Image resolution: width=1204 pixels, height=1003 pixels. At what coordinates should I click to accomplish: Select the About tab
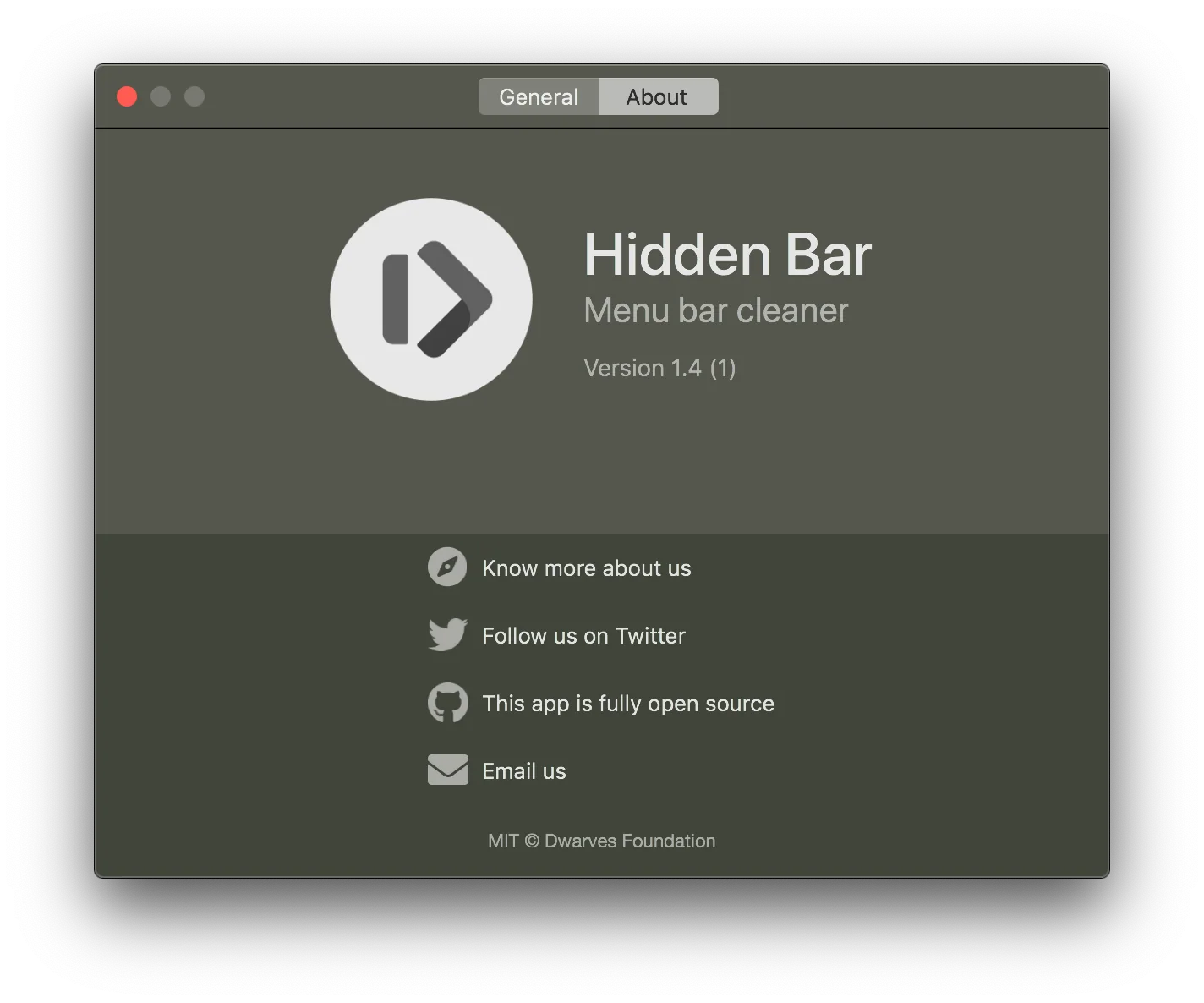(658, 96)
